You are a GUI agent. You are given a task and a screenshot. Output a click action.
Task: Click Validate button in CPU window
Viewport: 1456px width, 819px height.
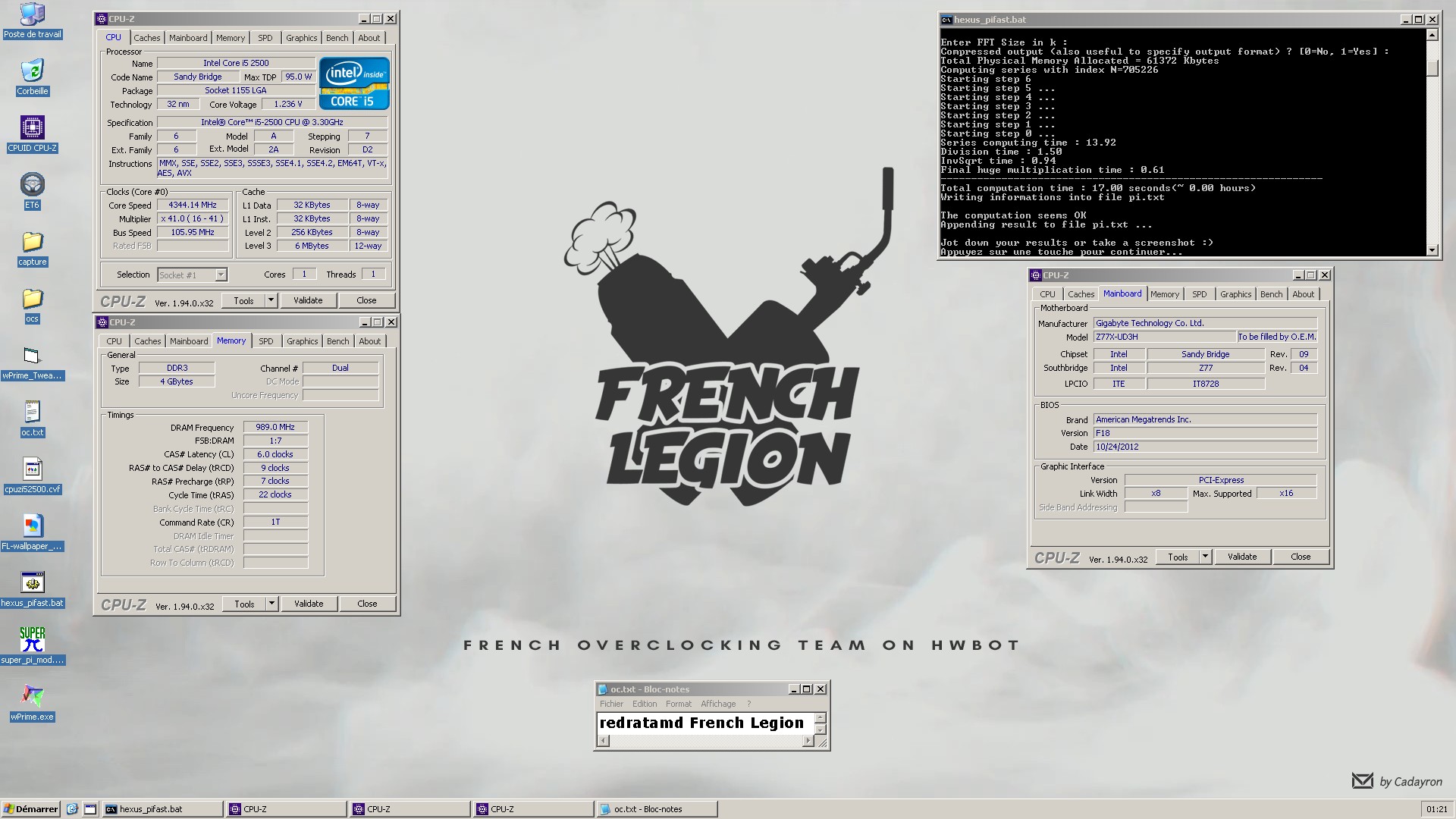click(x=308, y=300)
